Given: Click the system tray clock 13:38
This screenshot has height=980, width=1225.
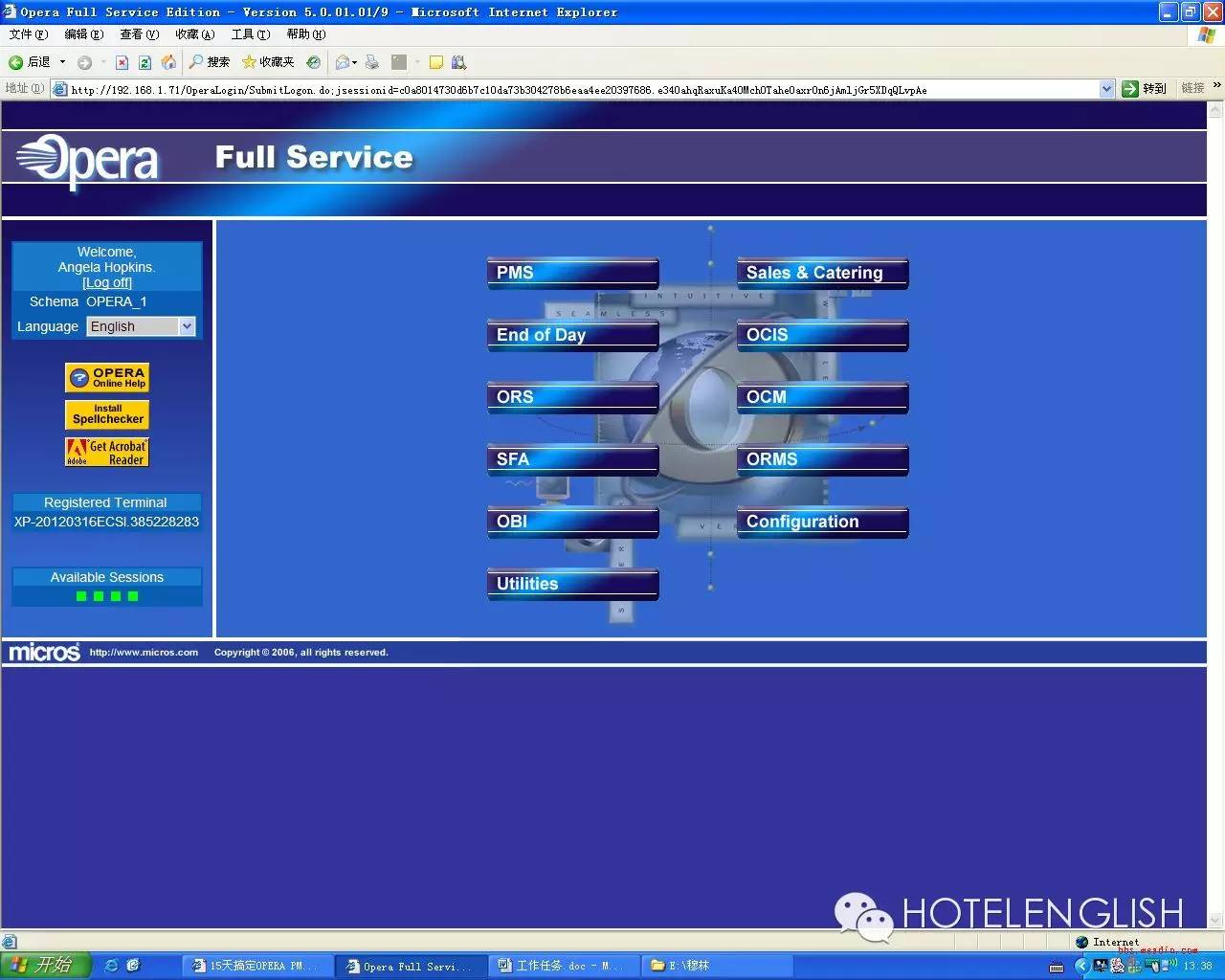Looking at the screenshot, I should pyautogui.click(x=1197, y=966).
